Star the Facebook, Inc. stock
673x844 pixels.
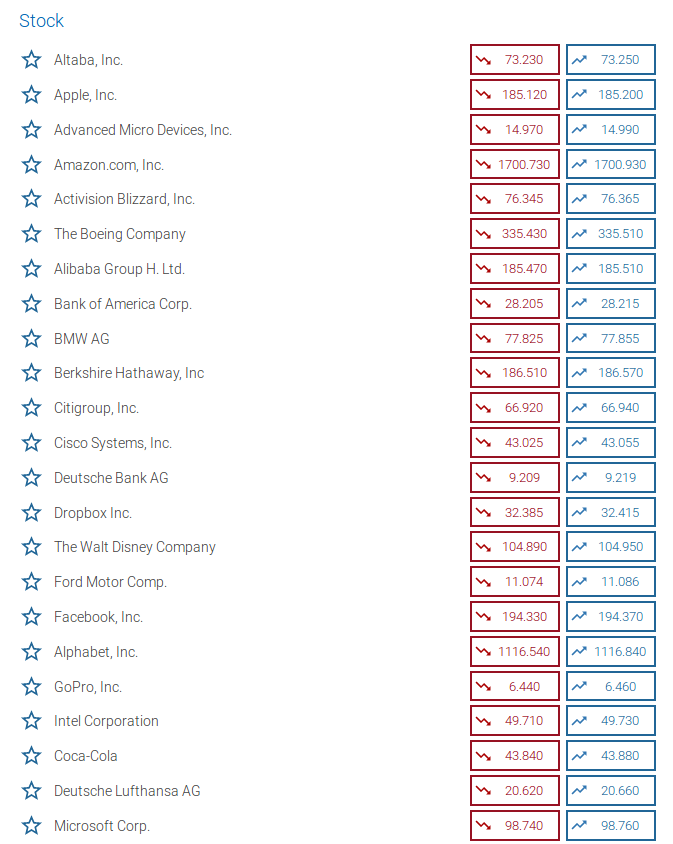pyautogui.click(x=31, y=617)
